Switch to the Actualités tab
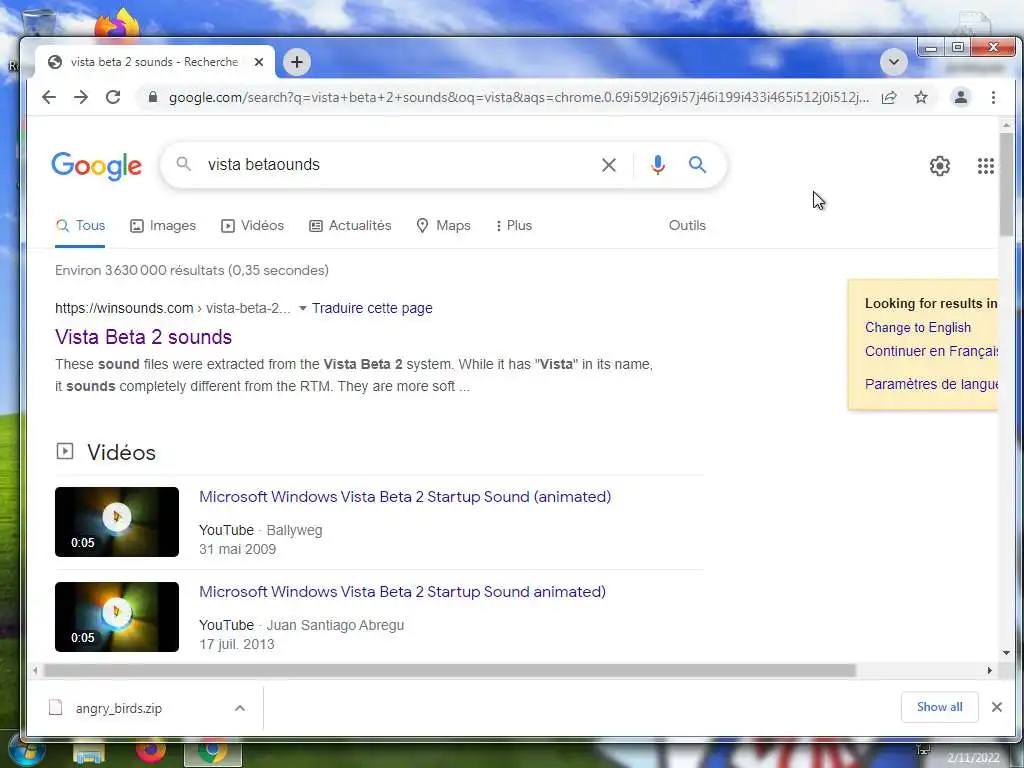The height and width of the screenshot is (768, 1024). [350, 226]
